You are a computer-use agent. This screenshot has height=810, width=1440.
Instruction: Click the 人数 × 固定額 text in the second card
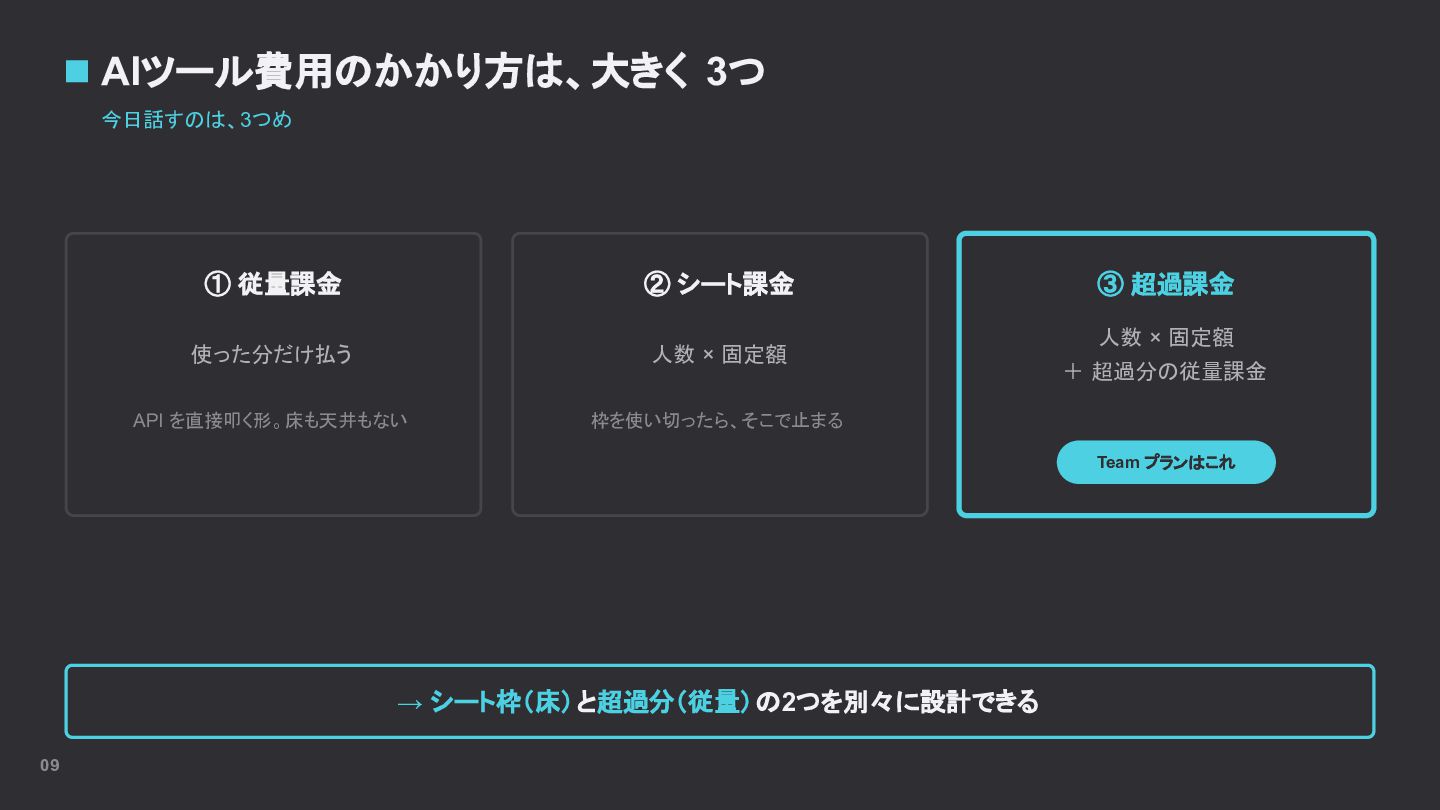click(x=720, y=354)
